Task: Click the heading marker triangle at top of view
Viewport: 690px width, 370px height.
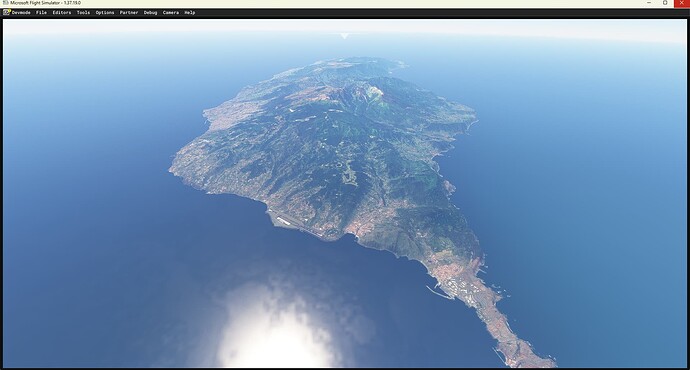Action: tap(345, 36)
